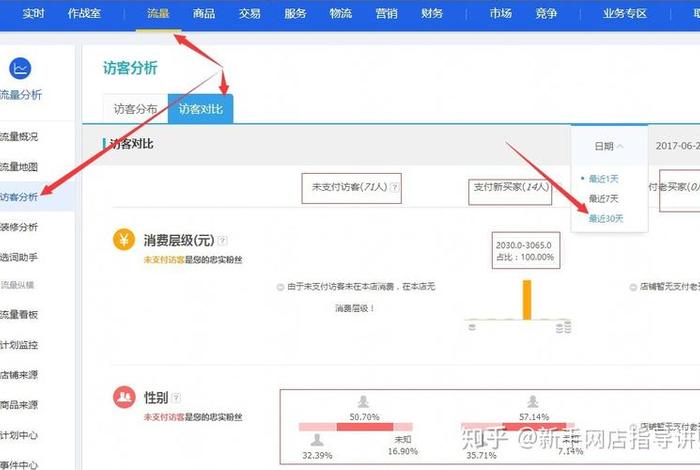Open the 物流 top menu
700x470 pixels.
pyautogui.click(x=341, y=13)
